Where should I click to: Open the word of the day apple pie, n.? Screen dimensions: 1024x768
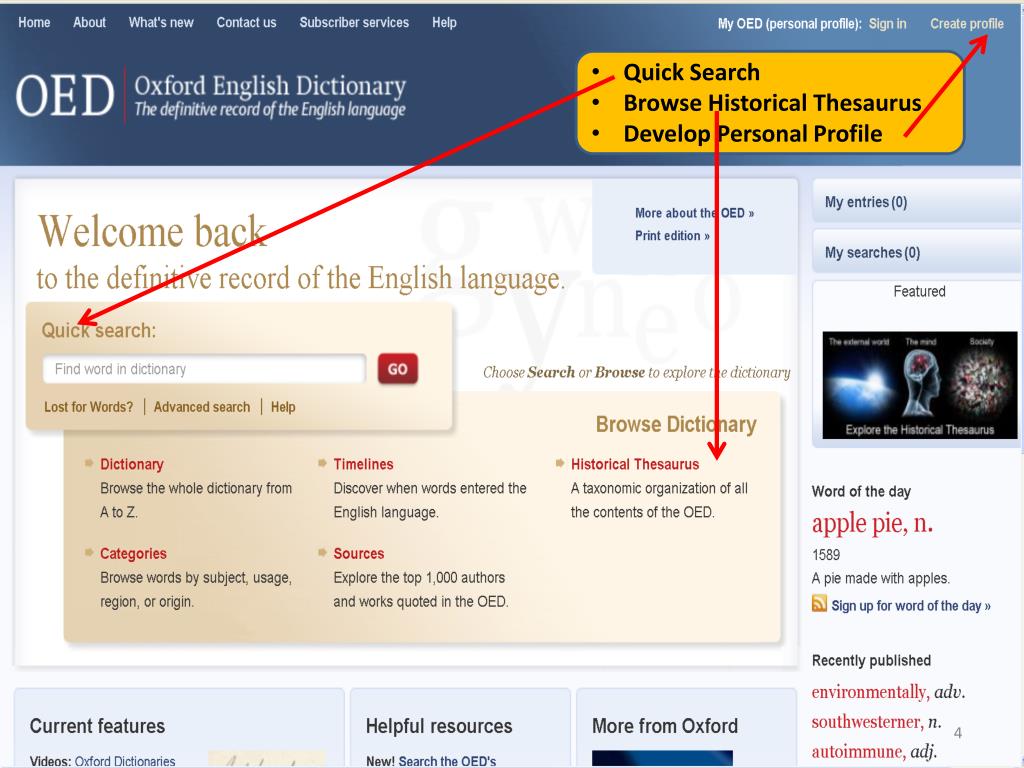tap(872, 523)
